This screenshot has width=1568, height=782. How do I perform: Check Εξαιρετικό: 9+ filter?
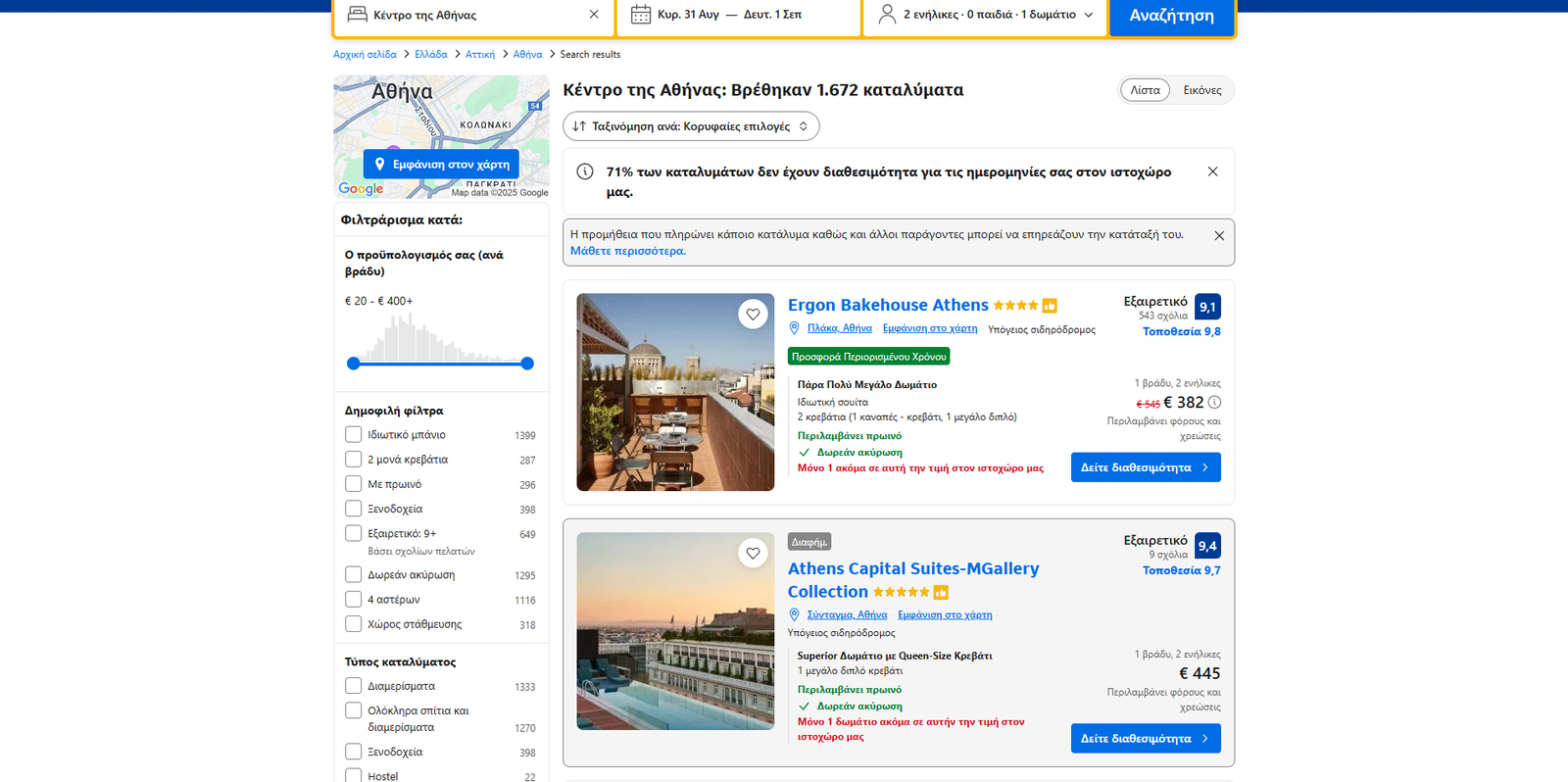[x=354, y=533]
